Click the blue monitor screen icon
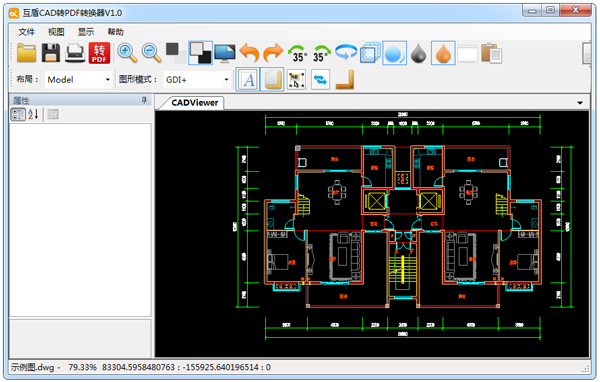The height and width of the screenshot is (382, 600). point(225,53)
